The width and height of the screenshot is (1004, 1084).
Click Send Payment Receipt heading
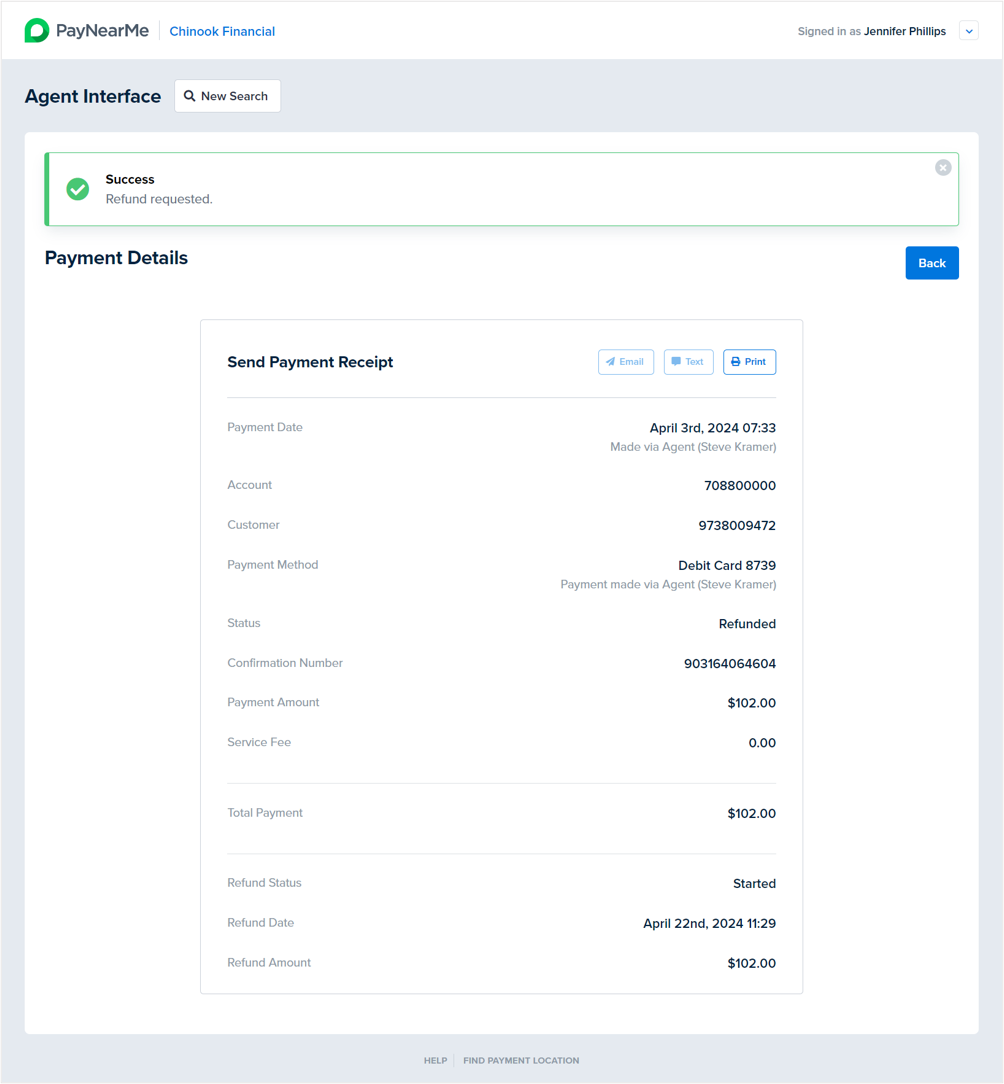[x=310, y=362]
